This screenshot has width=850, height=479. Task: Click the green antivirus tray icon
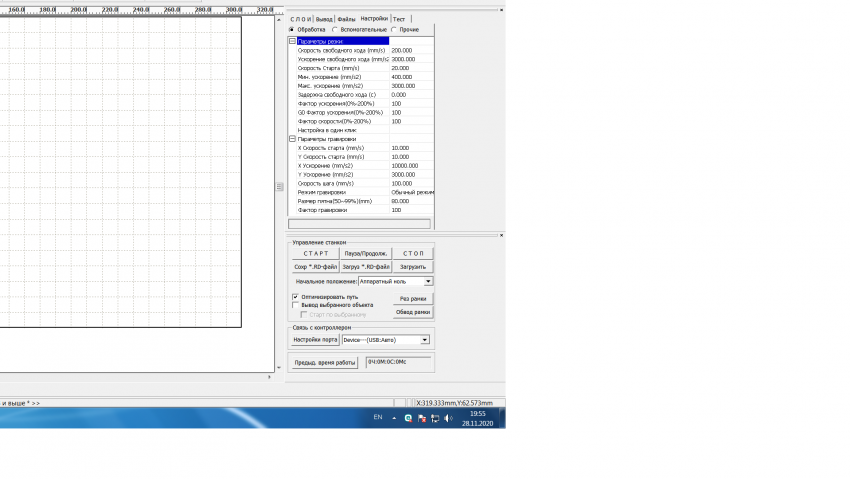(x=408, y=418)
